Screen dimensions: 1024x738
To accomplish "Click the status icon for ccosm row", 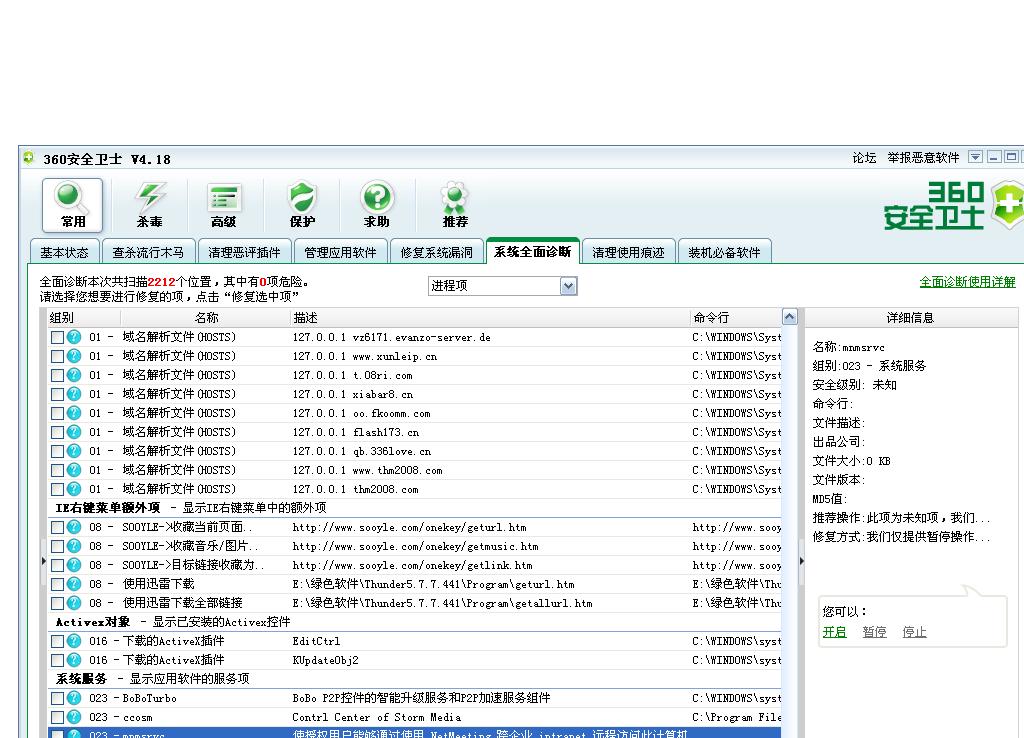I will (74, 717).
